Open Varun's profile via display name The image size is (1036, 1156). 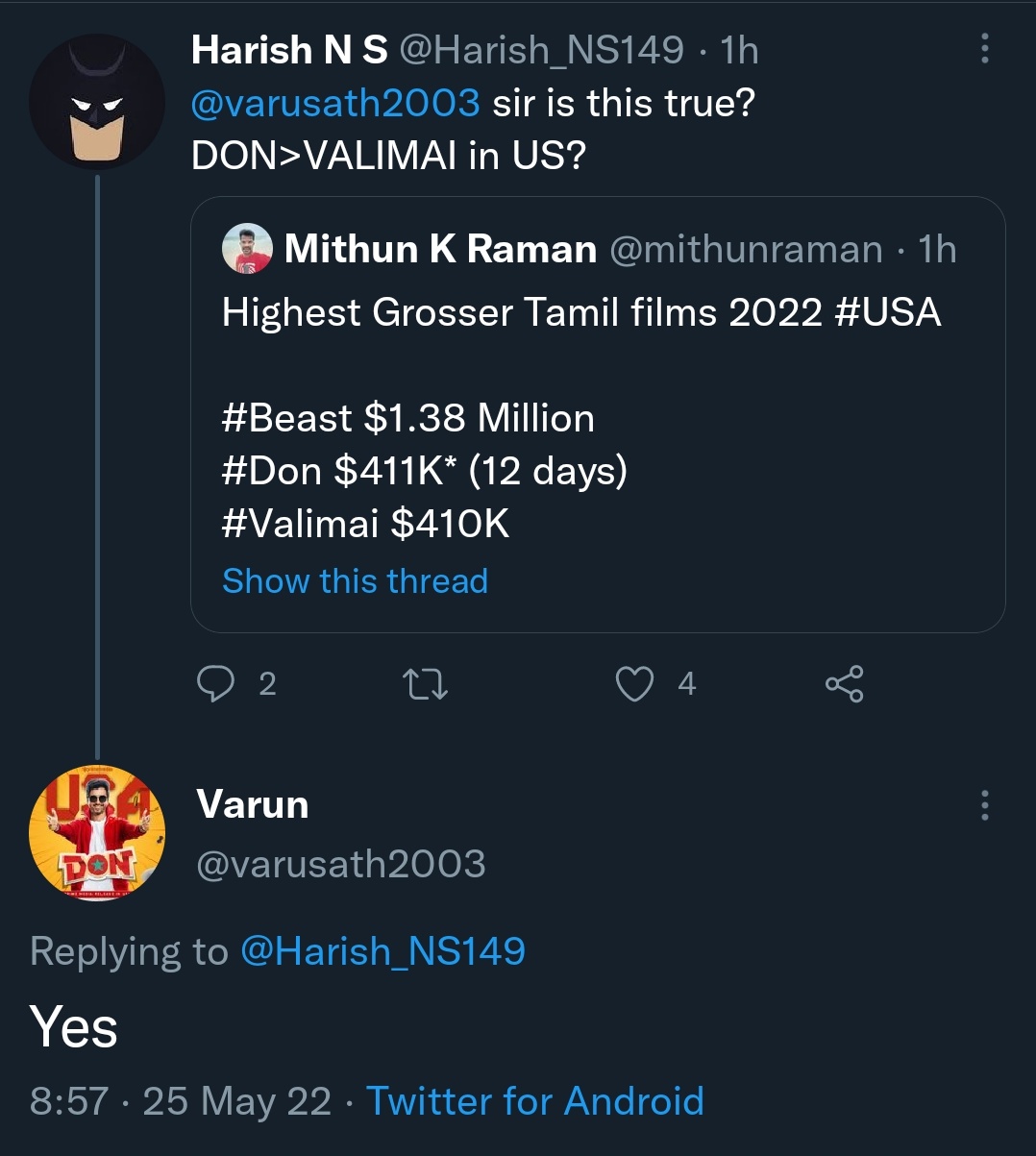coord(253,804)
